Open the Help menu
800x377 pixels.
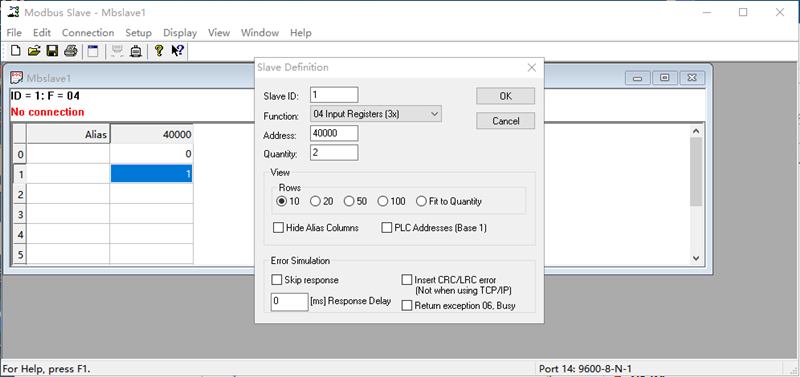pos(301,33)
